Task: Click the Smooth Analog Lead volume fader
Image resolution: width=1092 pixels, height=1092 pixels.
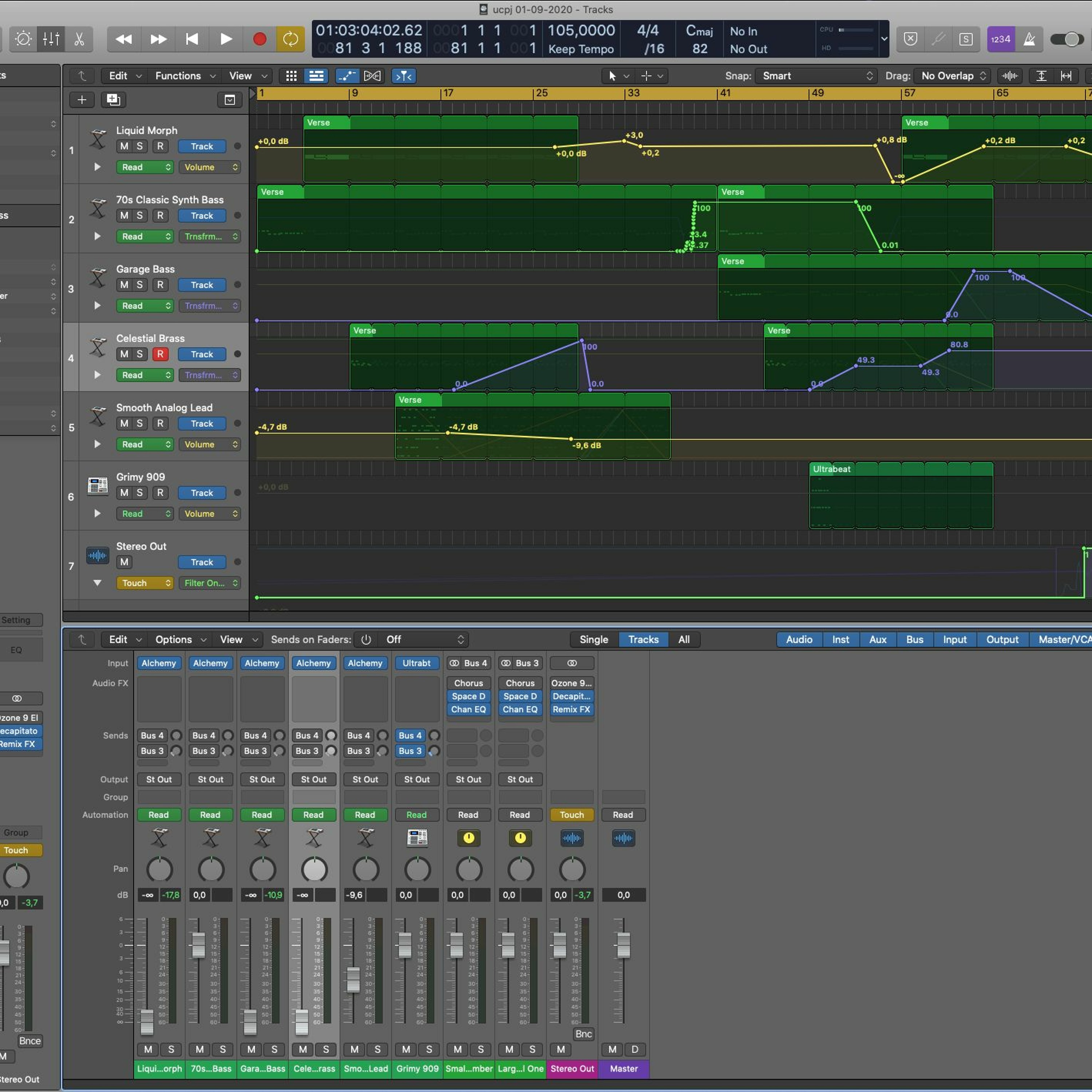Action: coord(353,980)
